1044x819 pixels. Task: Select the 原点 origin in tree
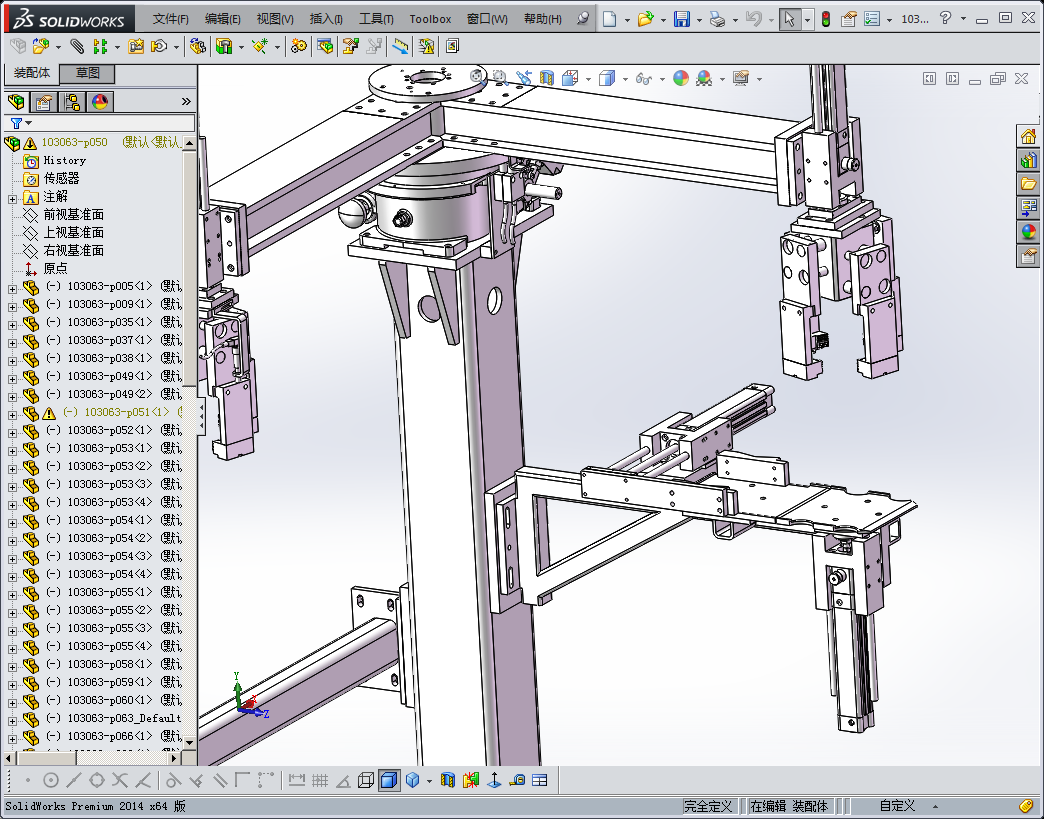pyautogui.click(x=55, y=268)
